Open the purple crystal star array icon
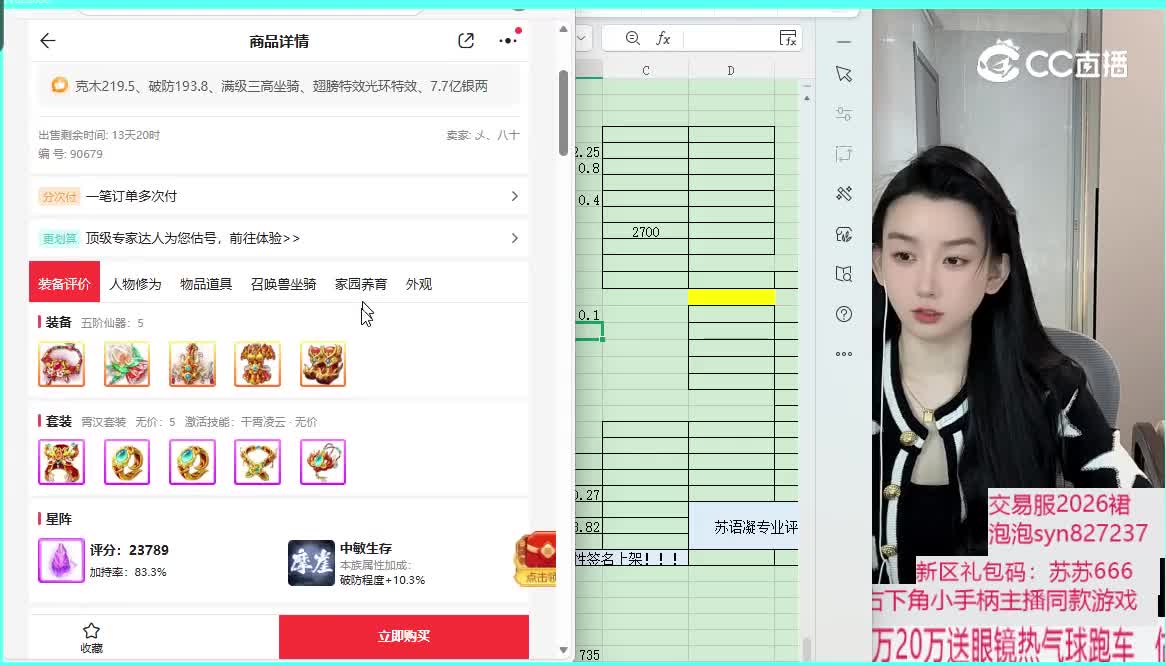This screenshot has width=1166, height=666. coord(61,560)
